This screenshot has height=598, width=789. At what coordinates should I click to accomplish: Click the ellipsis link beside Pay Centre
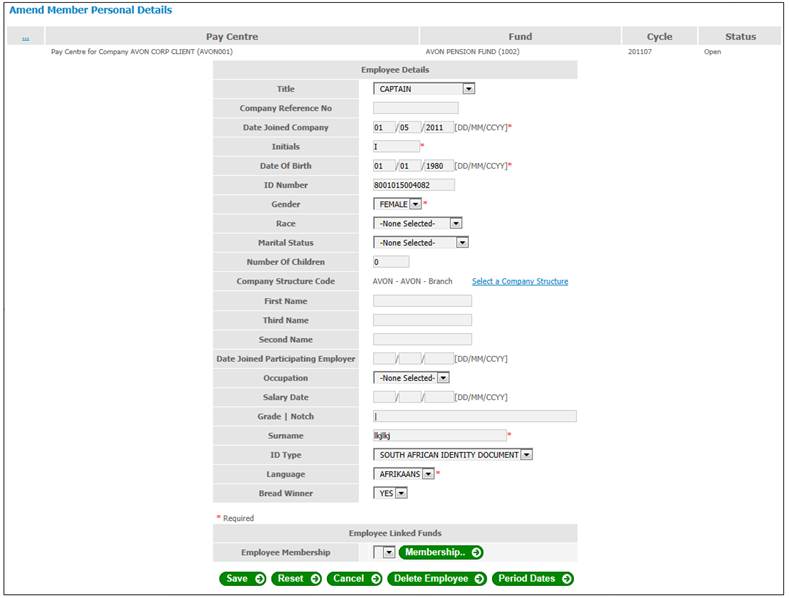click(25, 37)
